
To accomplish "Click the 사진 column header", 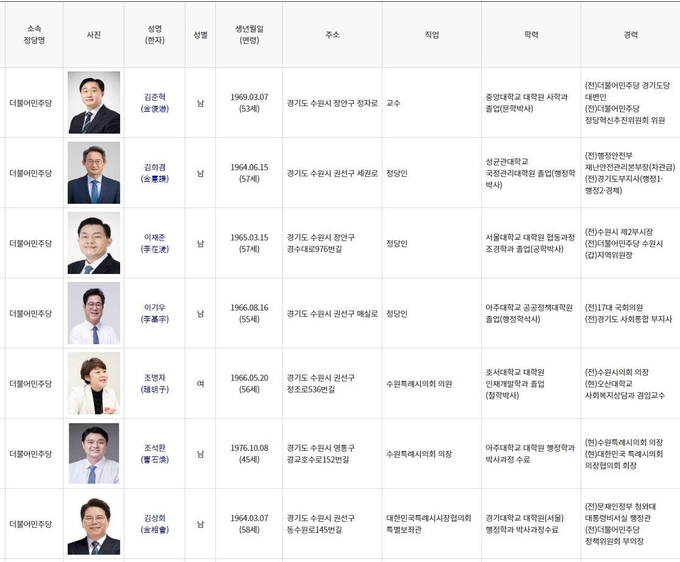I will [94, 35].
